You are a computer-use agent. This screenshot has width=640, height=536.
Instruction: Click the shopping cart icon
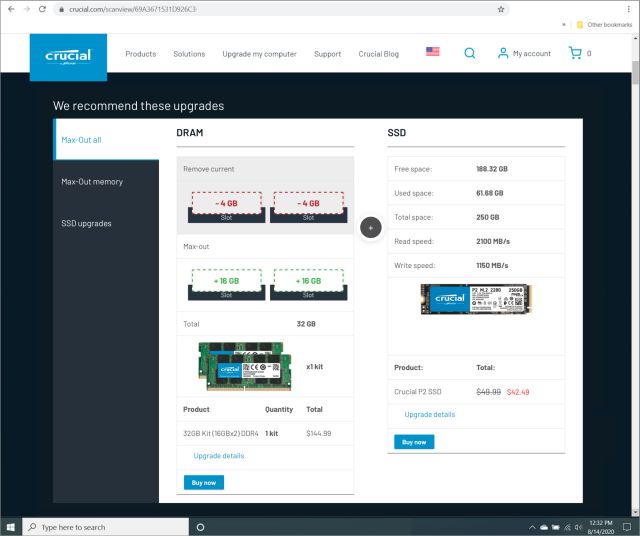point(575,53)
